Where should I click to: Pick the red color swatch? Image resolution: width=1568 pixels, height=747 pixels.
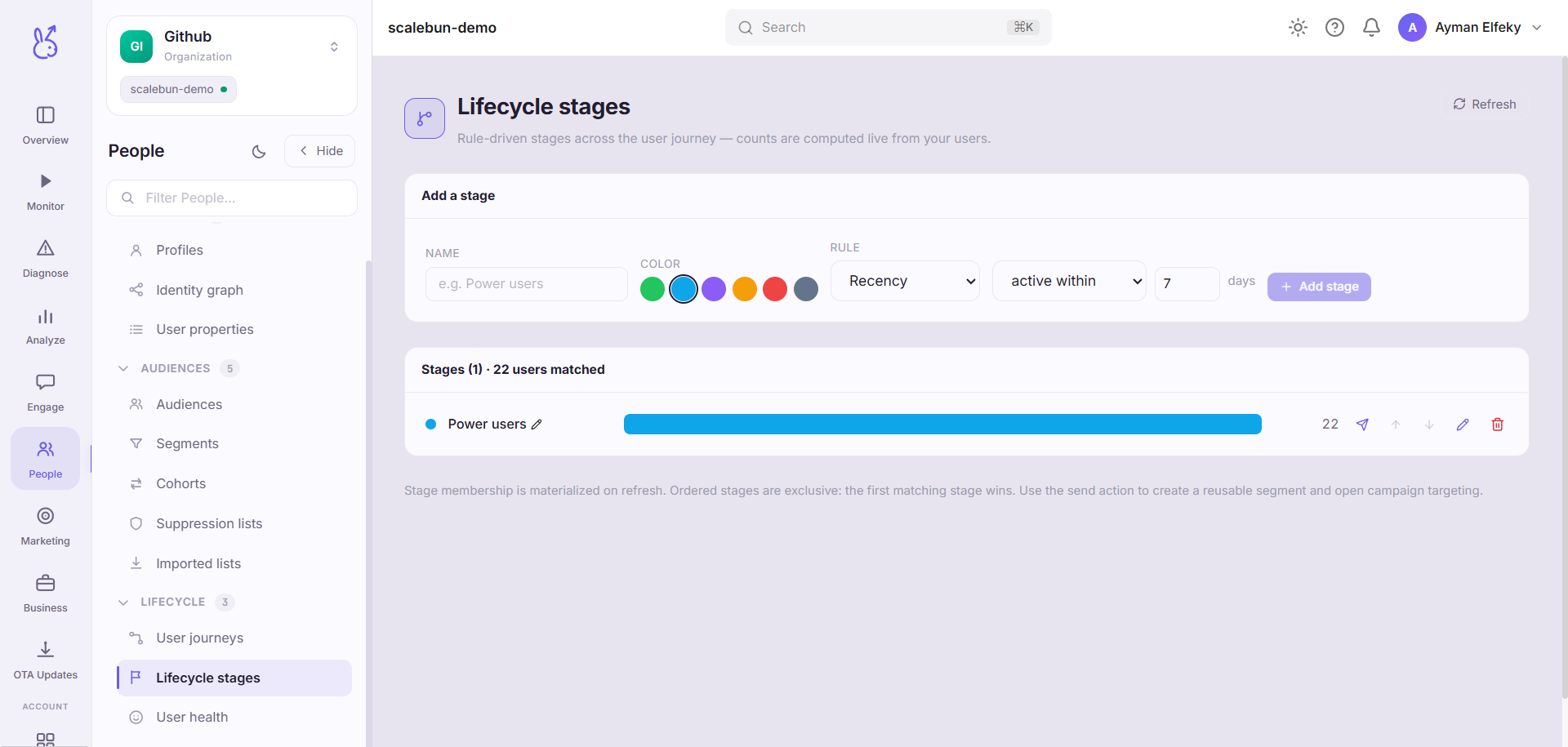[x=775, y=289]
